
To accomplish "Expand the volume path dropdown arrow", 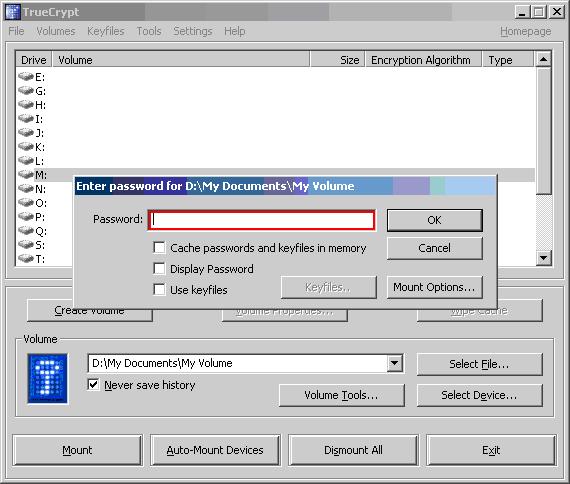I will point(394,363).
